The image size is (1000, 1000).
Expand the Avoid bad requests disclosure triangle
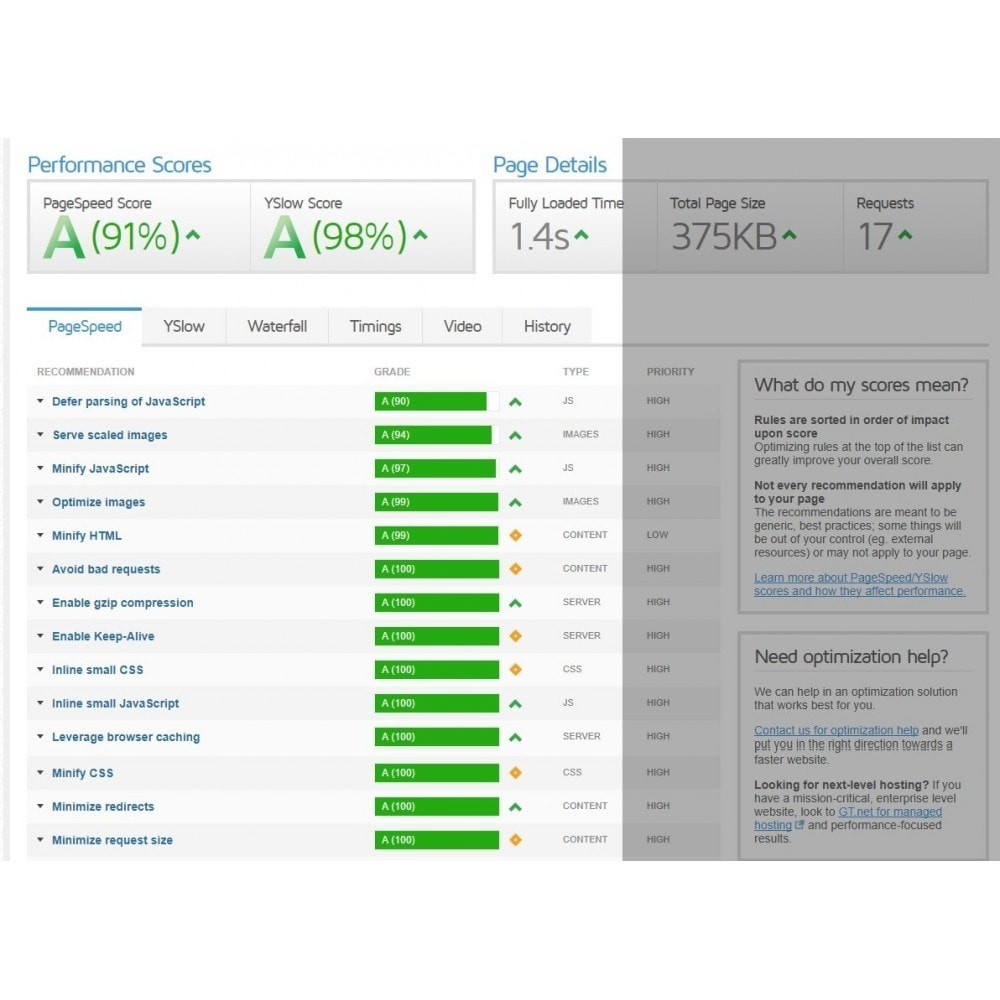(x=40, y=568)
